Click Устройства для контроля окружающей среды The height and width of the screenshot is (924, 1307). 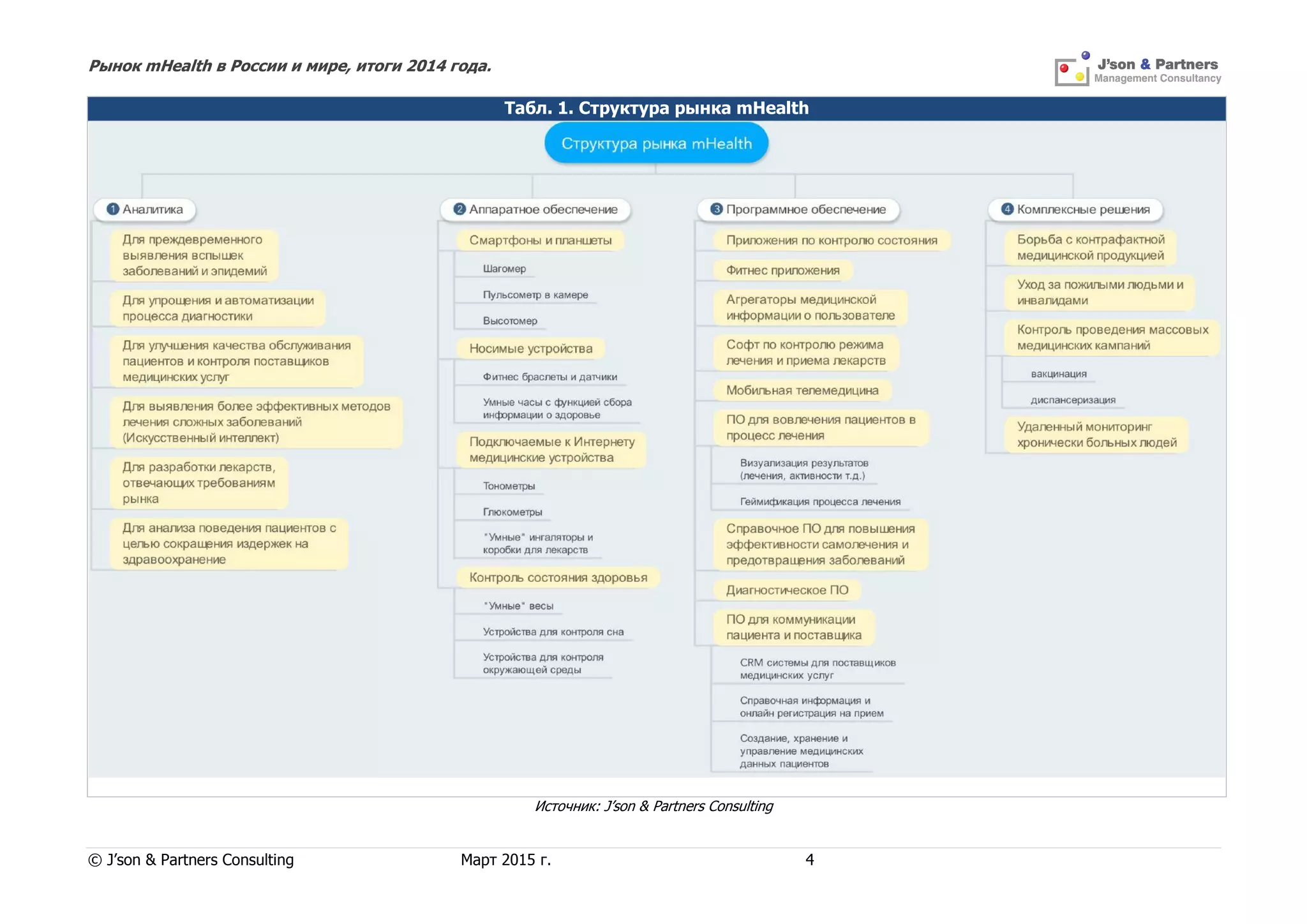click(x=543, y=664)
